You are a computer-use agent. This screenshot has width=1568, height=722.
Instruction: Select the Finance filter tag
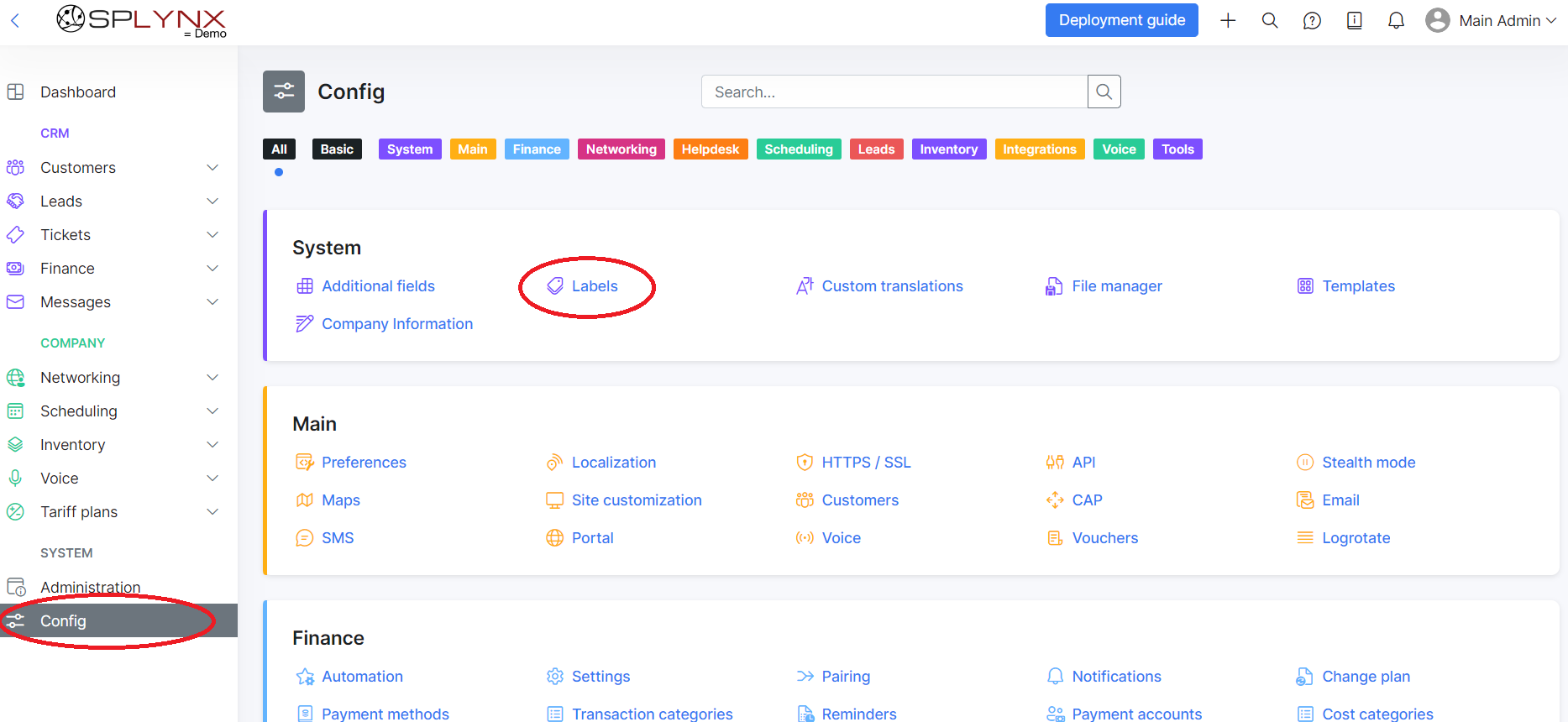(x=537, y=149)
